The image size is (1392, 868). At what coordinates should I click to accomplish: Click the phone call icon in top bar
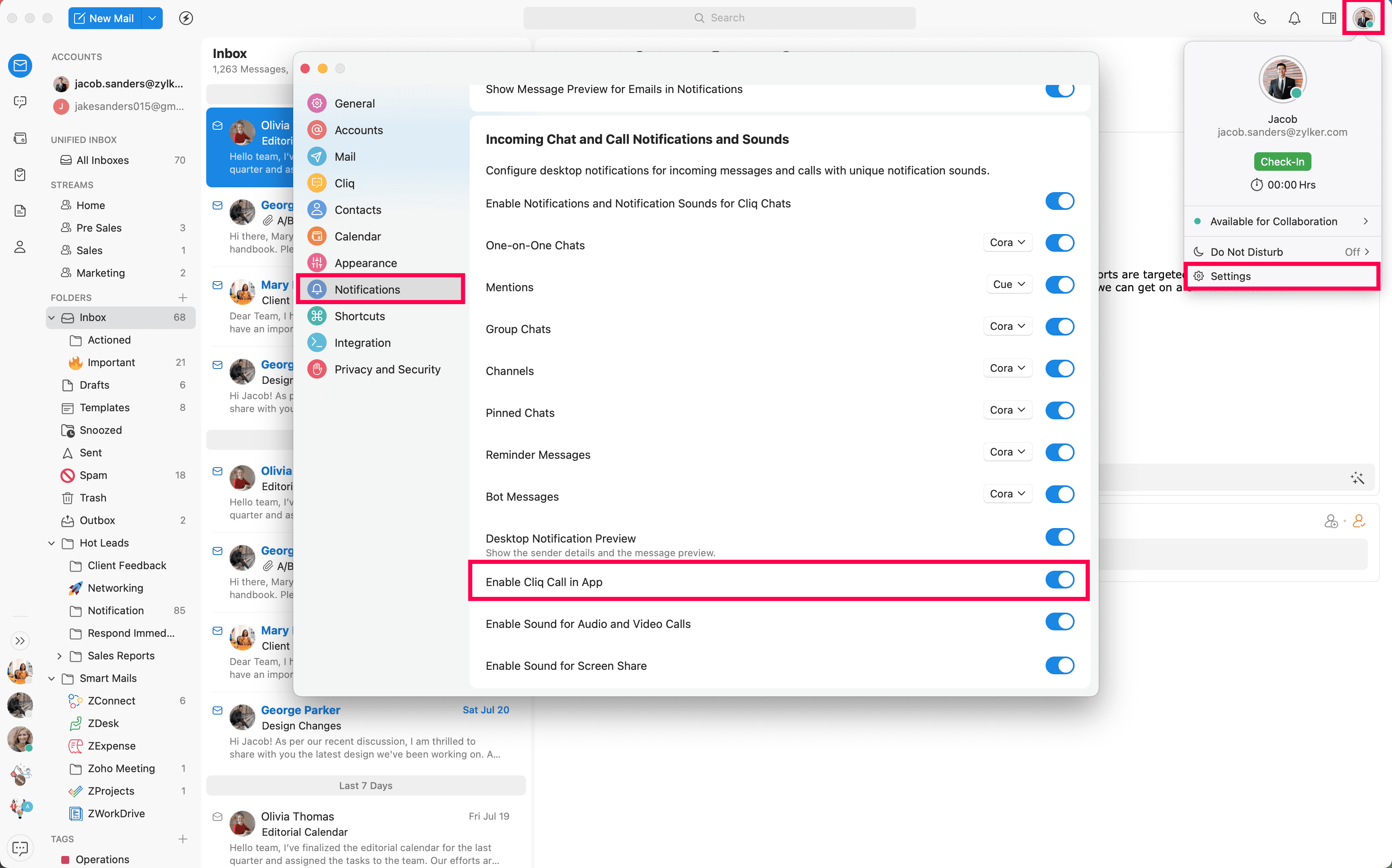(x=1259, y=18)
